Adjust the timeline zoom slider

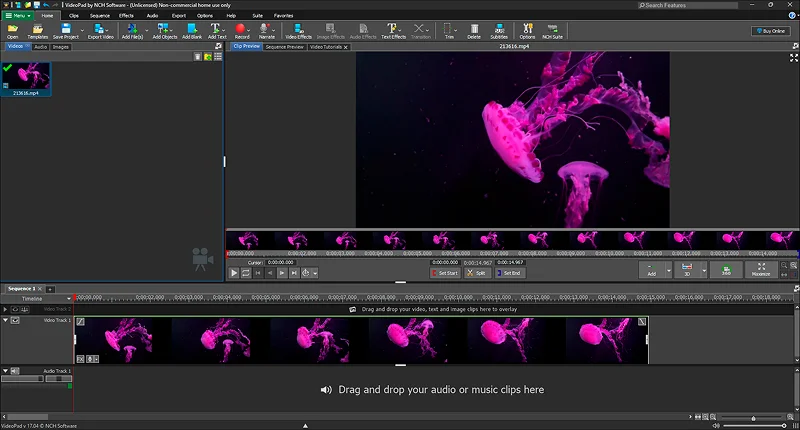(753, 418)
